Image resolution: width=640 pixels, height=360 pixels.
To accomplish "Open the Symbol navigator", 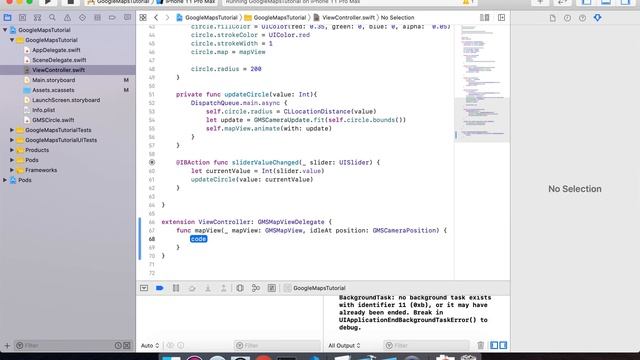I will (x=37, y=18).
